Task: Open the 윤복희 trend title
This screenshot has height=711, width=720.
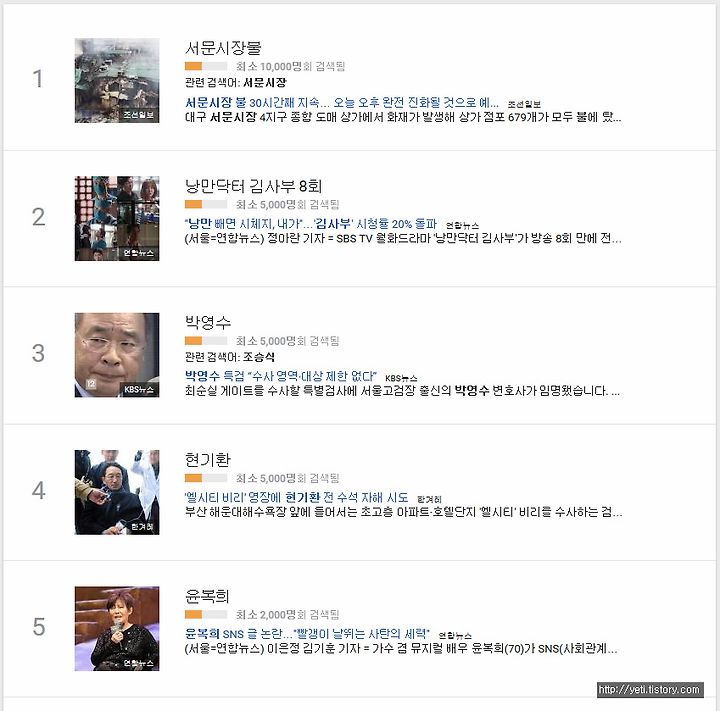Action: (207, 596)
